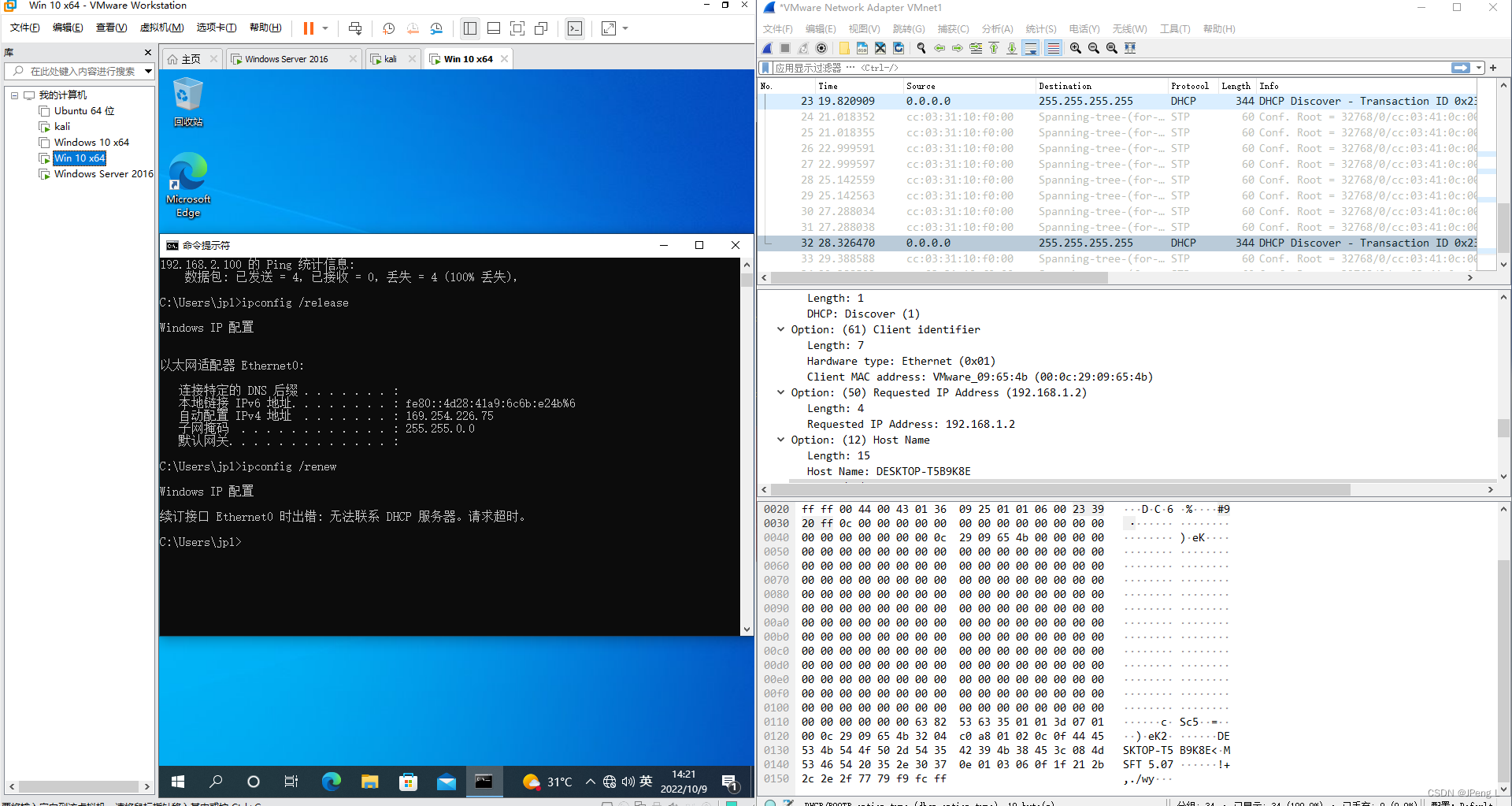1512x806 pixels.
Task: Click packet list horizontal scrollbar
Action: pos(939,278)
